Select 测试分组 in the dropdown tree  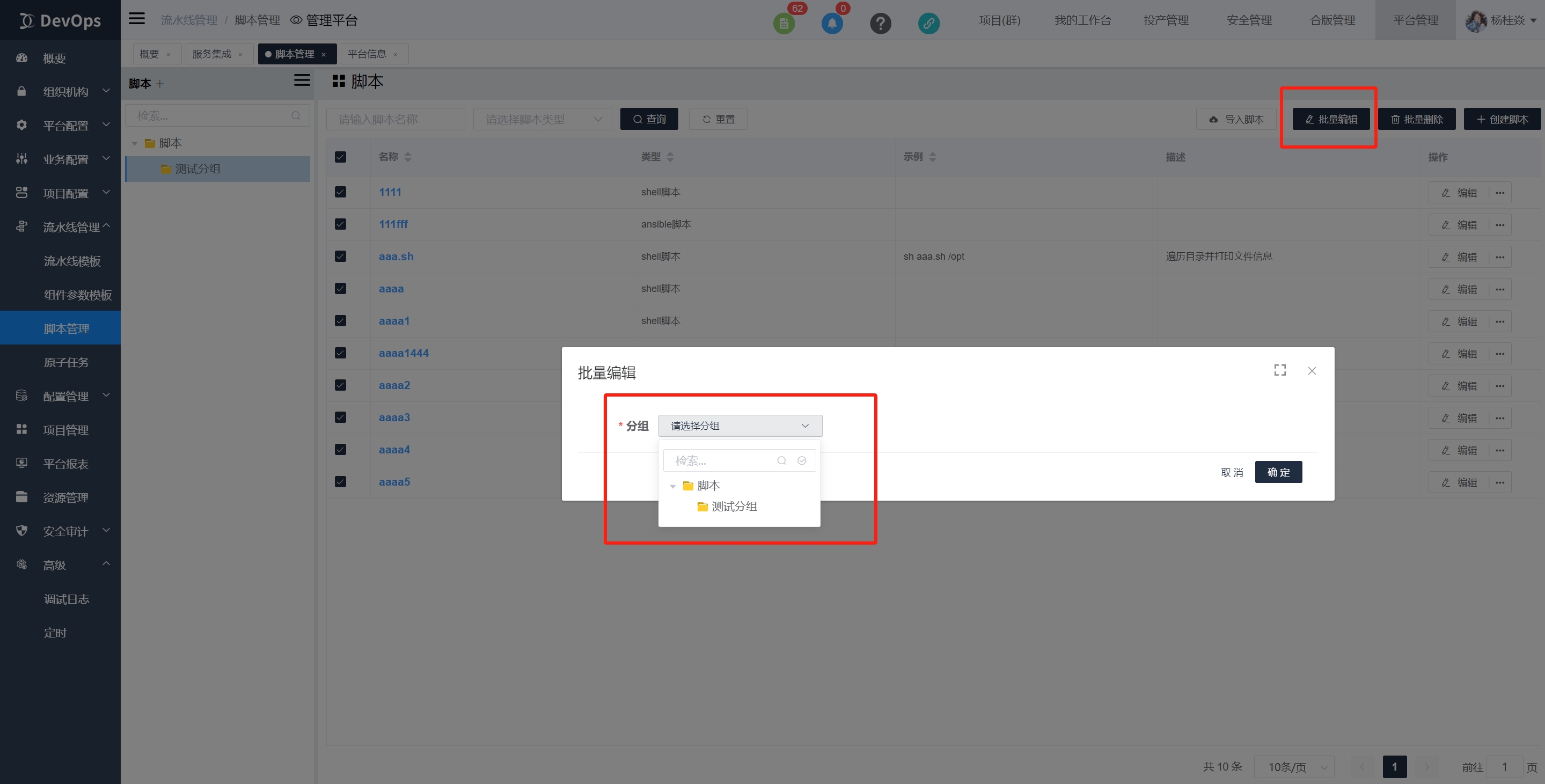click(x=734, y=507)
